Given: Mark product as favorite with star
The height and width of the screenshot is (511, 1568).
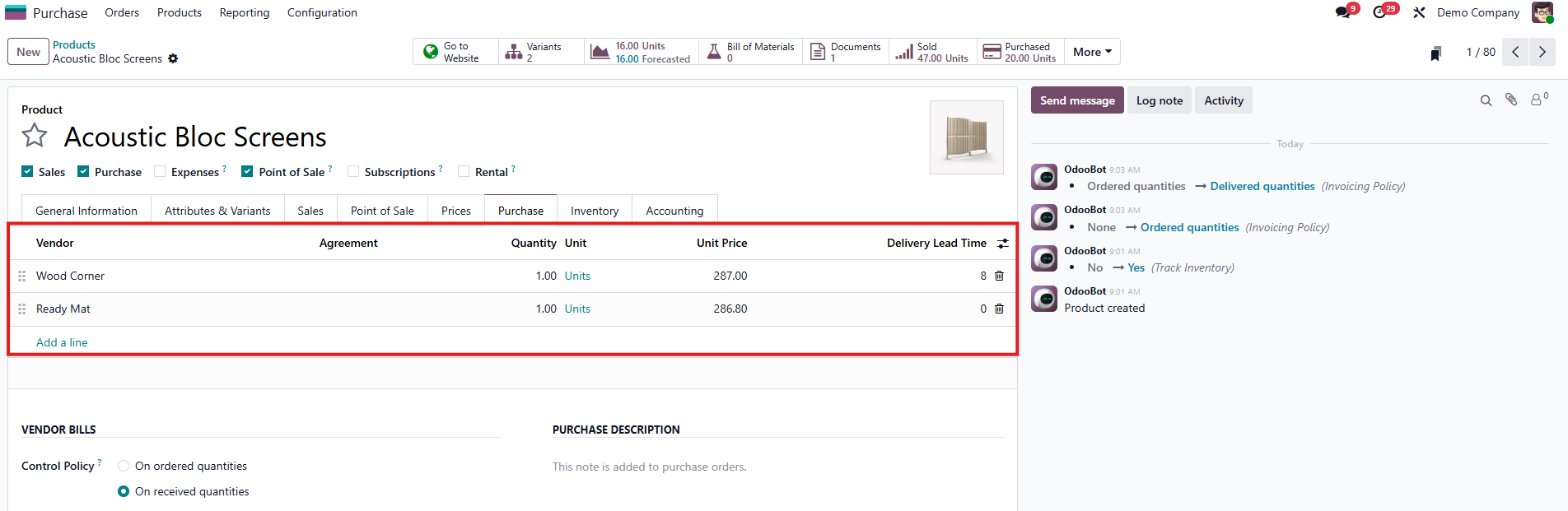Looking at the screenshot, I should coord(35,135).
